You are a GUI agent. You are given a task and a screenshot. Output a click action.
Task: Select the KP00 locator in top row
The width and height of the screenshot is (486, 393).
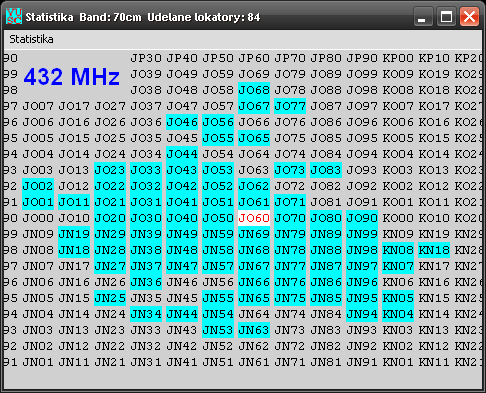pyautogui.click(x=398, y=58)
